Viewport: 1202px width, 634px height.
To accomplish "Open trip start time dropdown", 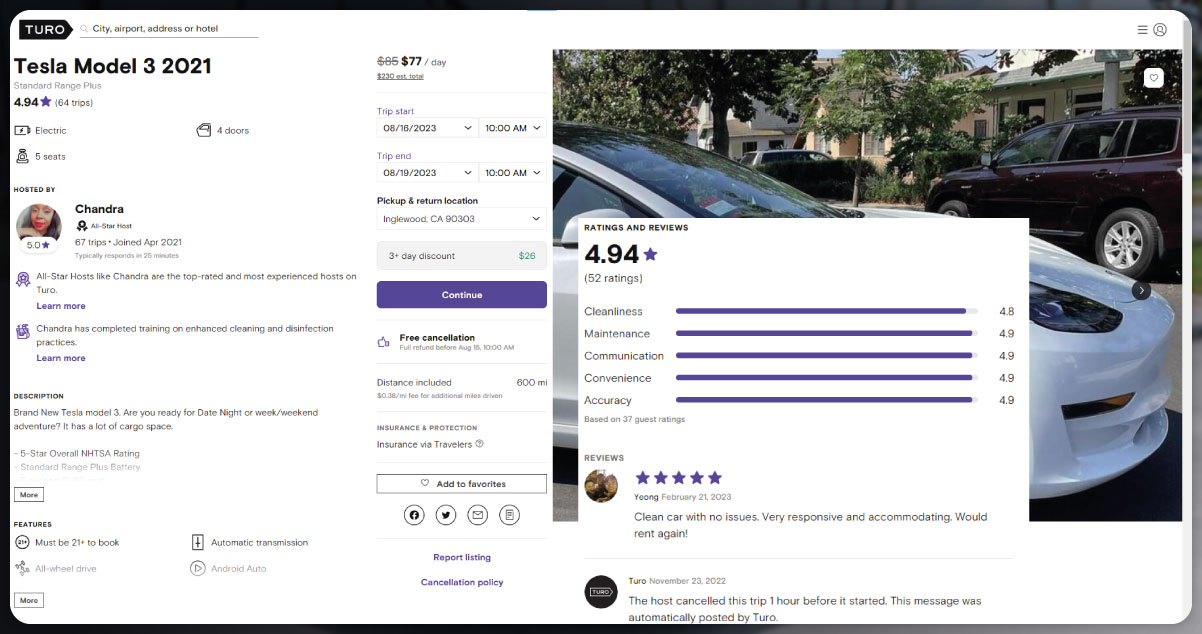I will click(513, 128).
